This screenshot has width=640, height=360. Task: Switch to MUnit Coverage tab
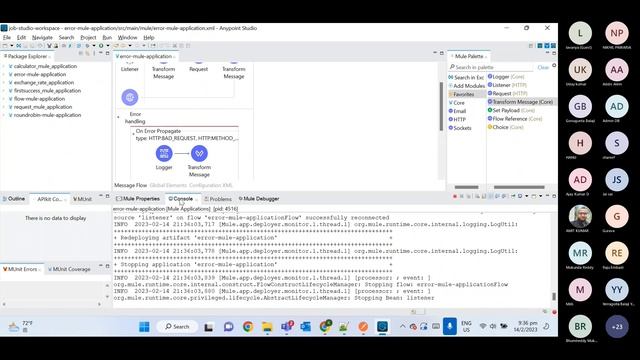tap(69, 269)
